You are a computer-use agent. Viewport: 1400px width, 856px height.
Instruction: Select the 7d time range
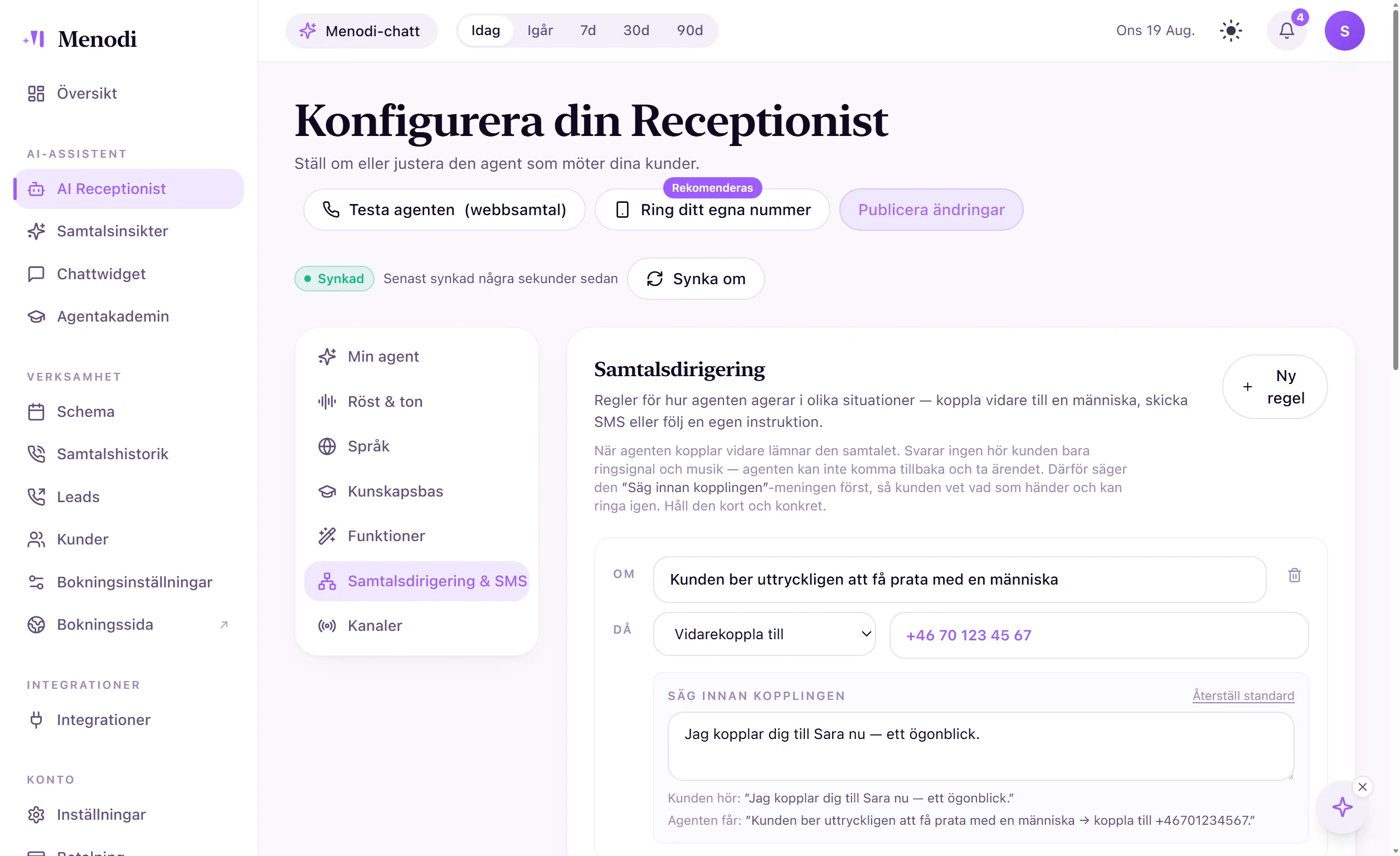coord(587,31)
